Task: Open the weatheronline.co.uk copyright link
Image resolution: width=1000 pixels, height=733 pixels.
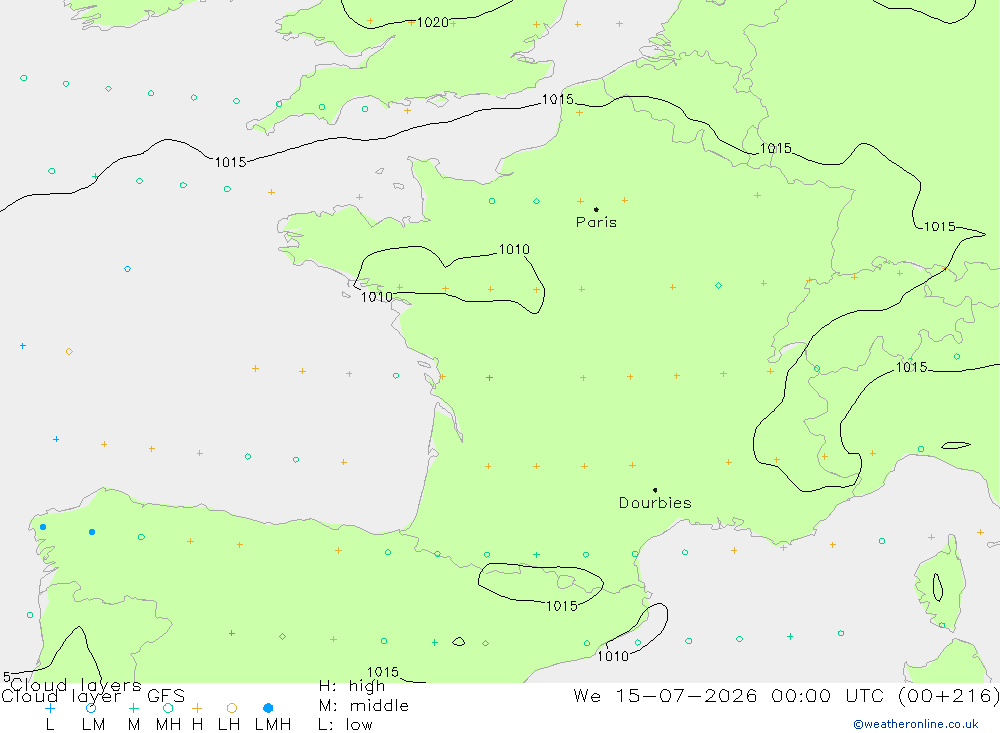Action: (x=916, y=724)
